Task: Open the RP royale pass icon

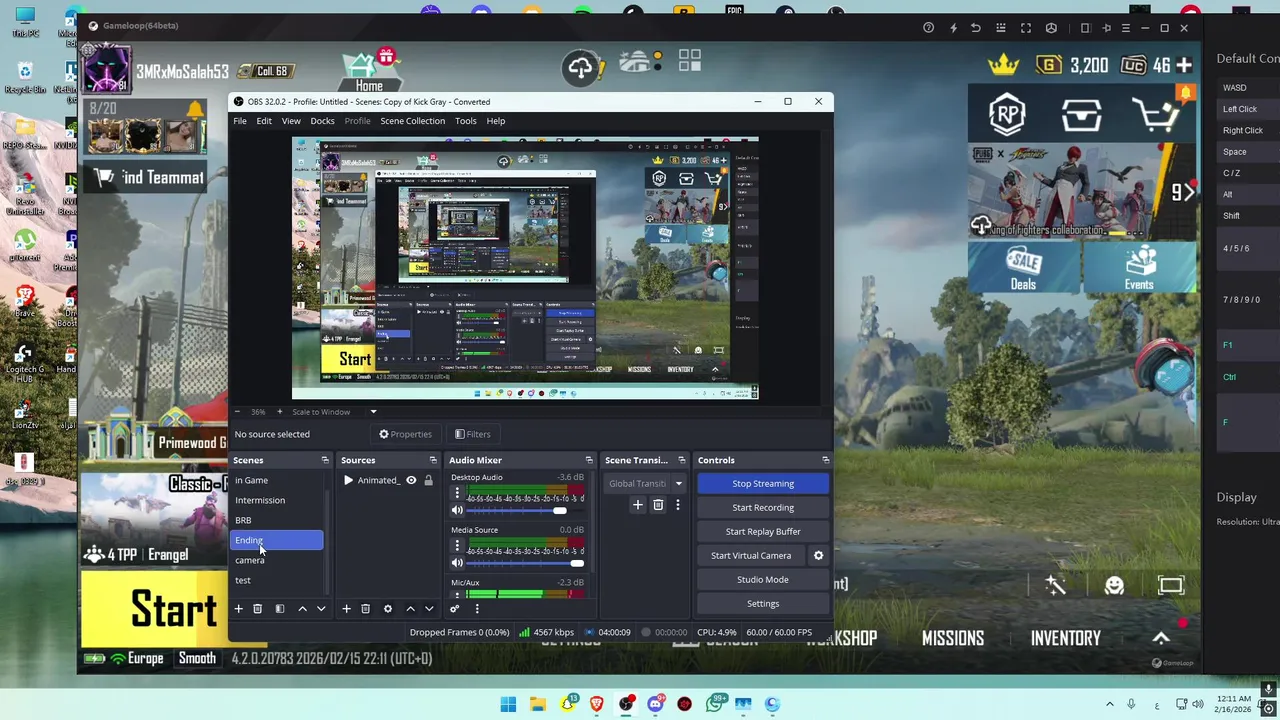Action: pyautogui.click(x=1007, y=115)
